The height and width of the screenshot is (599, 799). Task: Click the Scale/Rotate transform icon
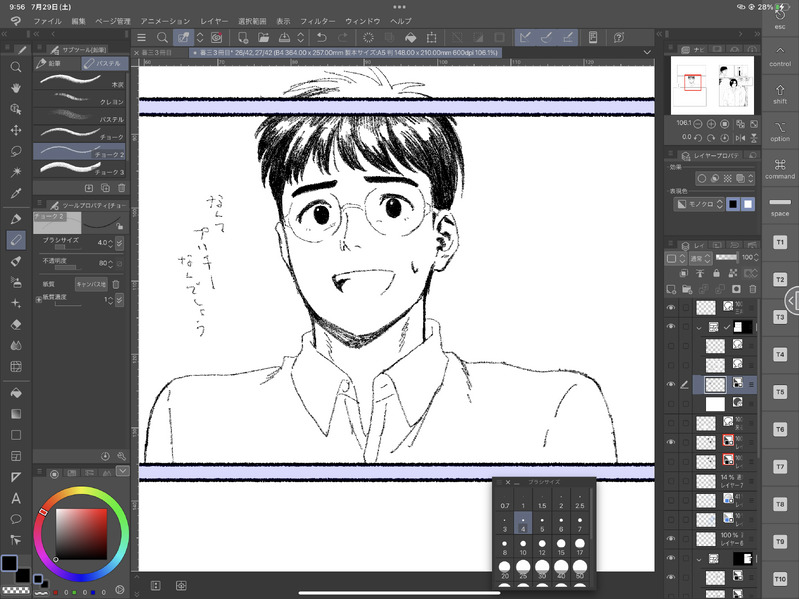(432, 38)
